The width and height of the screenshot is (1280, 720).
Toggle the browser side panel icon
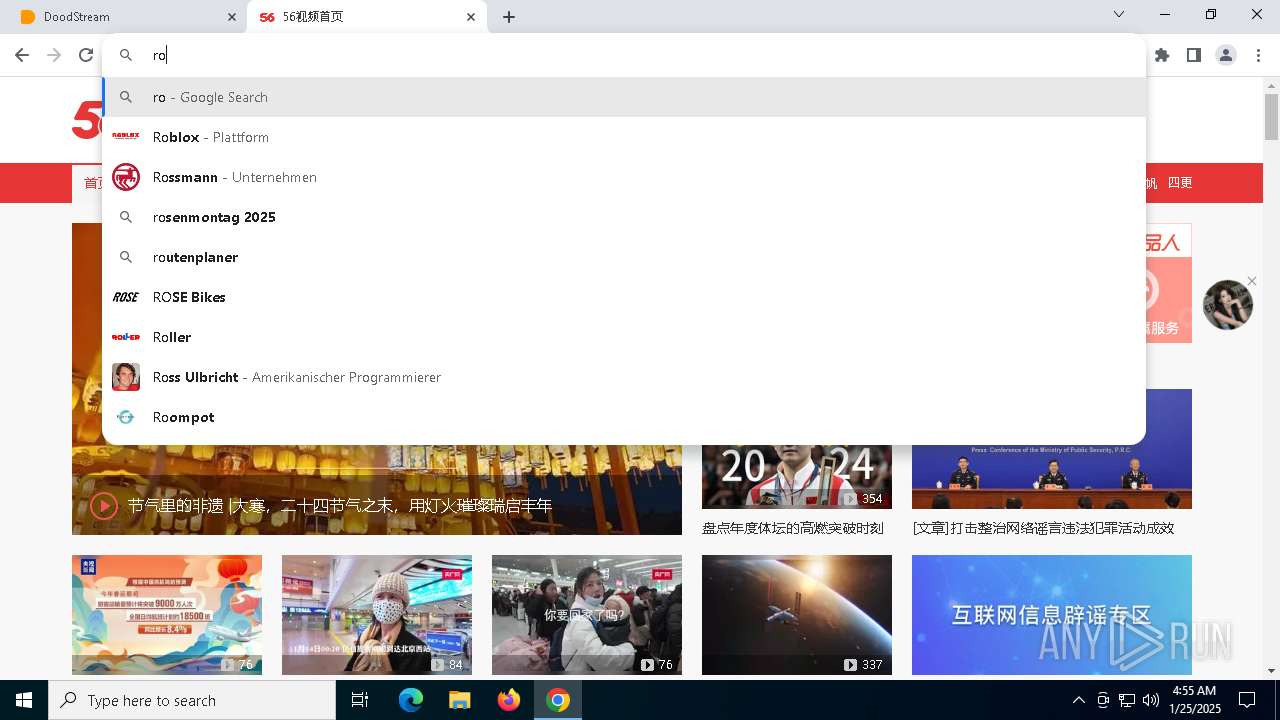pyautogui.click(x=1194, y=55)
